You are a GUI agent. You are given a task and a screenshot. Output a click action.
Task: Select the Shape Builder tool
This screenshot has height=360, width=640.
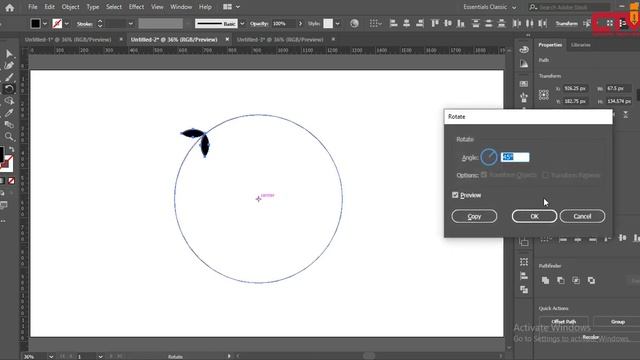point(9,101)
